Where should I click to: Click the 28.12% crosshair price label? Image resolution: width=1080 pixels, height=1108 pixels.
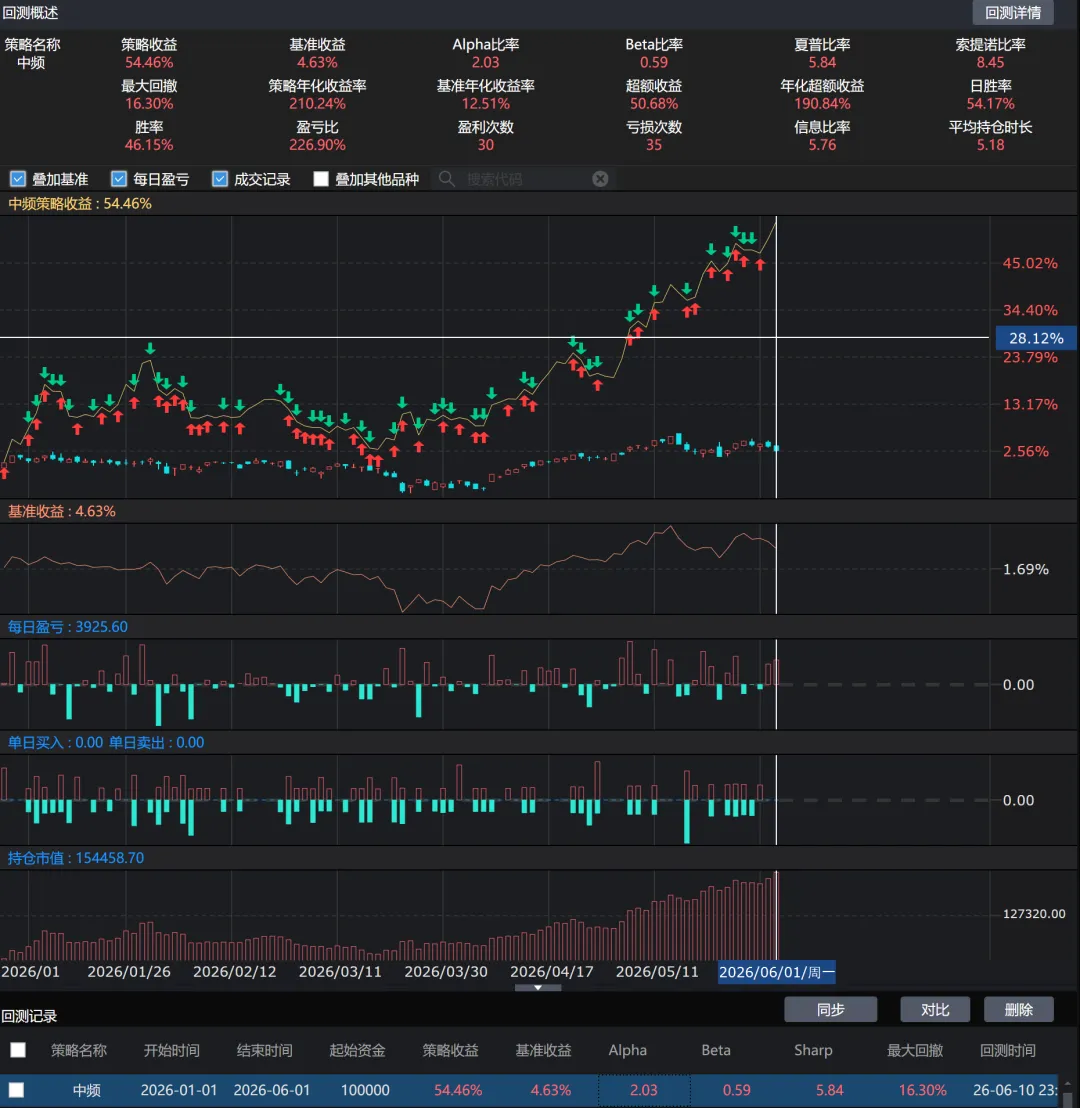(1035, 338)
